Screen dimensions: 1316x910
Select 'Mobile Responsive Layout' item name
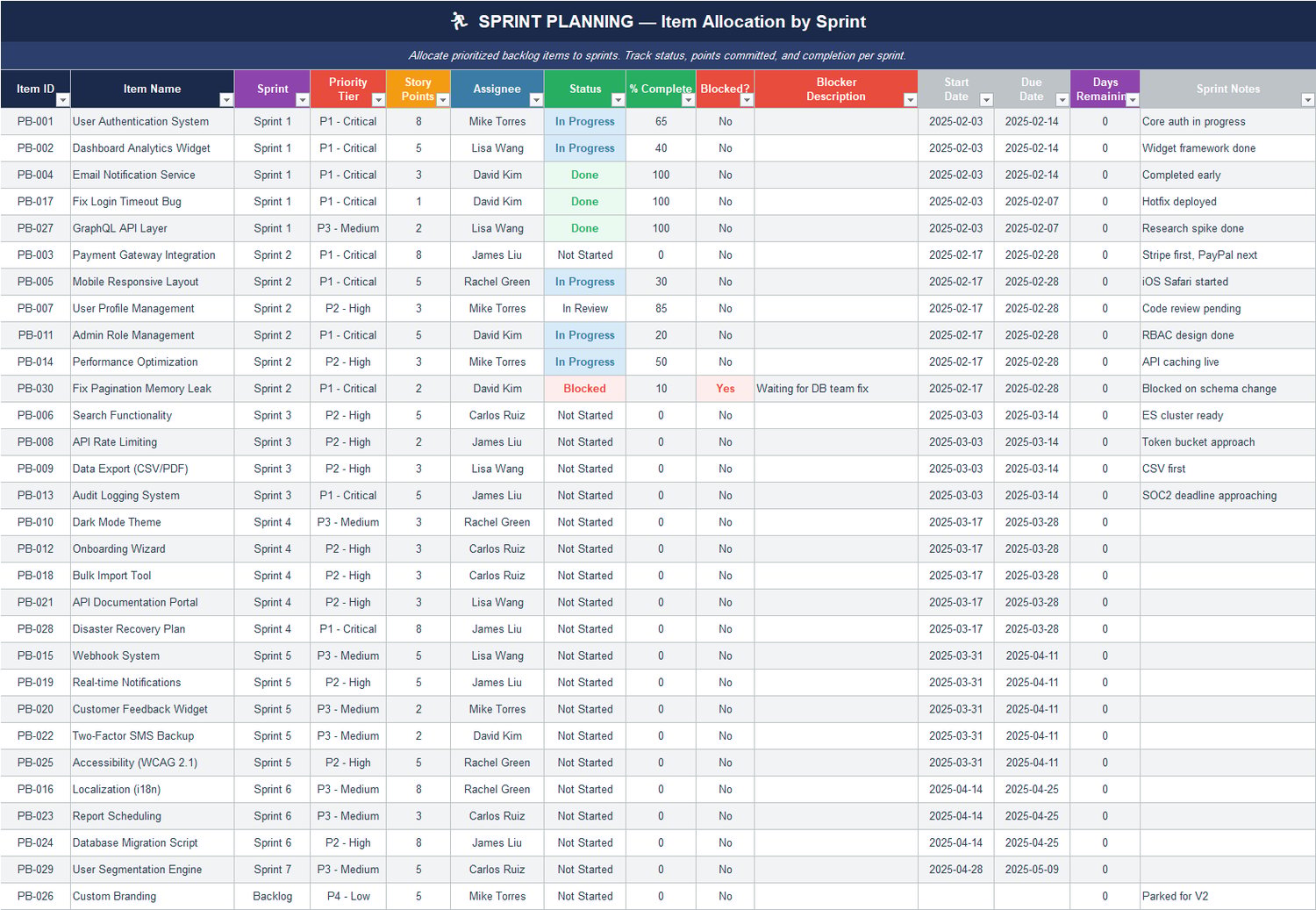coord(152,282)
